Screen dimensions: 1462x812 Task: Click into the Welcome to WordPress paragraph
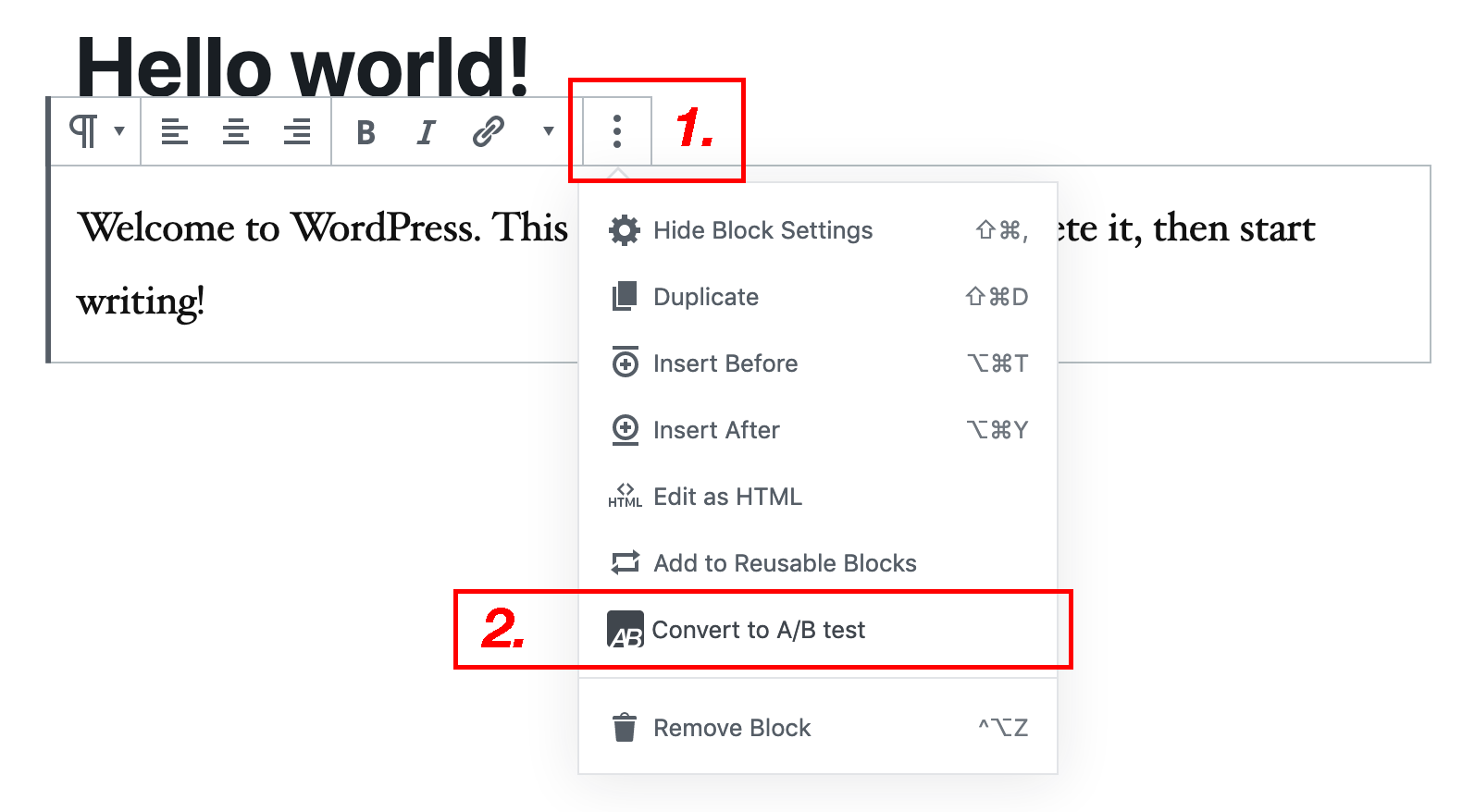pyautogui.click(x=322, y=265)
